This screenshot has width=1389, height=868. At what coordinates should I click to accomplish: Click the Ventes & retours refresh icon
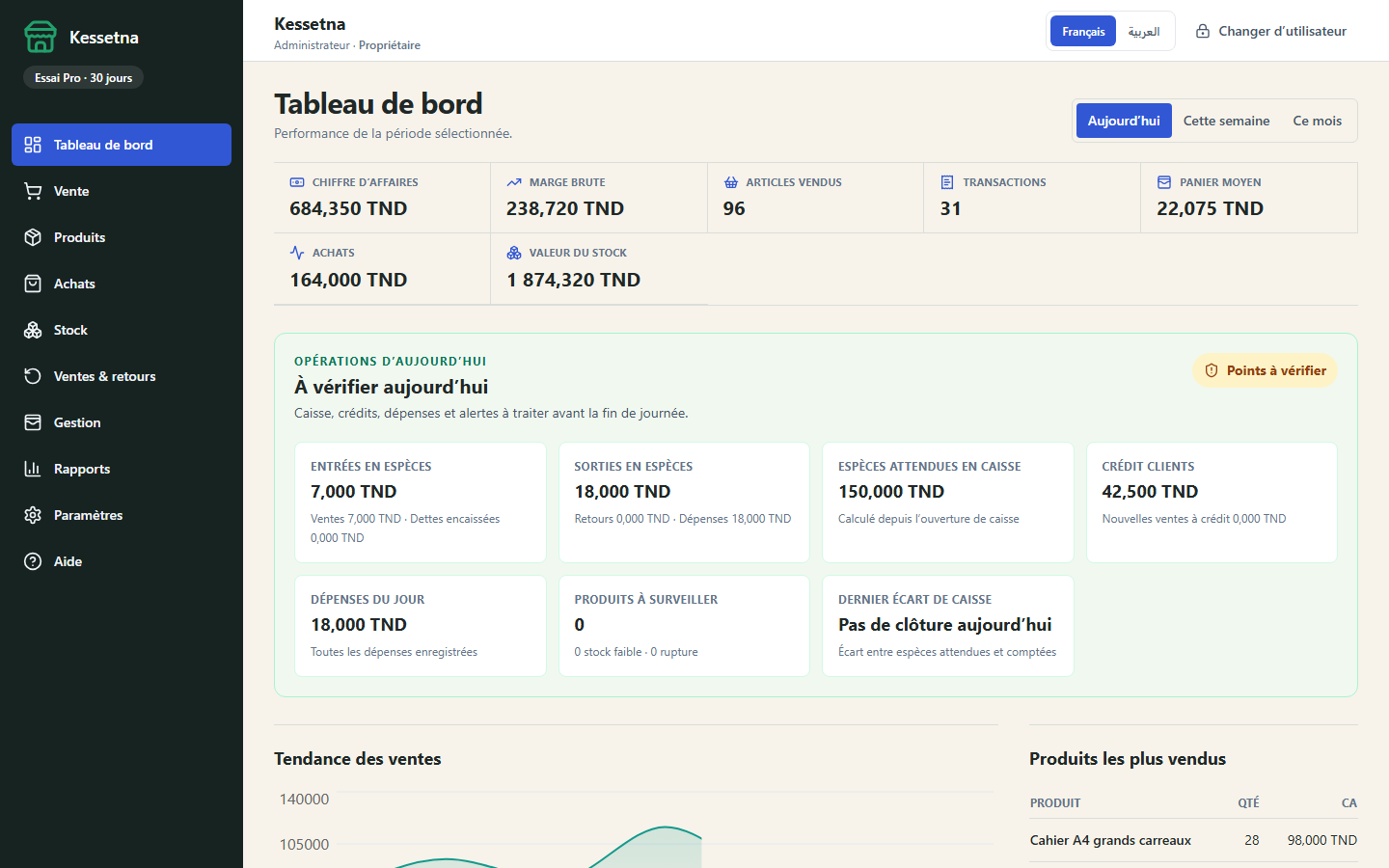pos(33,376)
